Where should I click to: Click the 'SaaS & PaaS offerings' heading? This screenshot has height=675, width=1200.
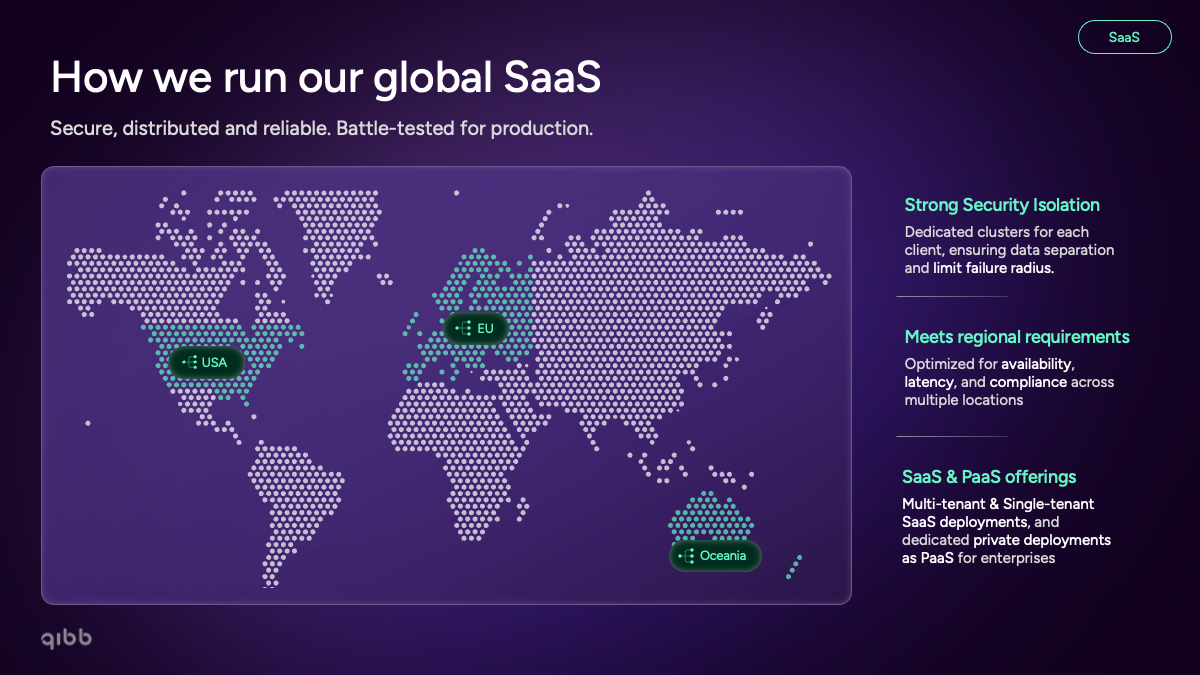989,477
